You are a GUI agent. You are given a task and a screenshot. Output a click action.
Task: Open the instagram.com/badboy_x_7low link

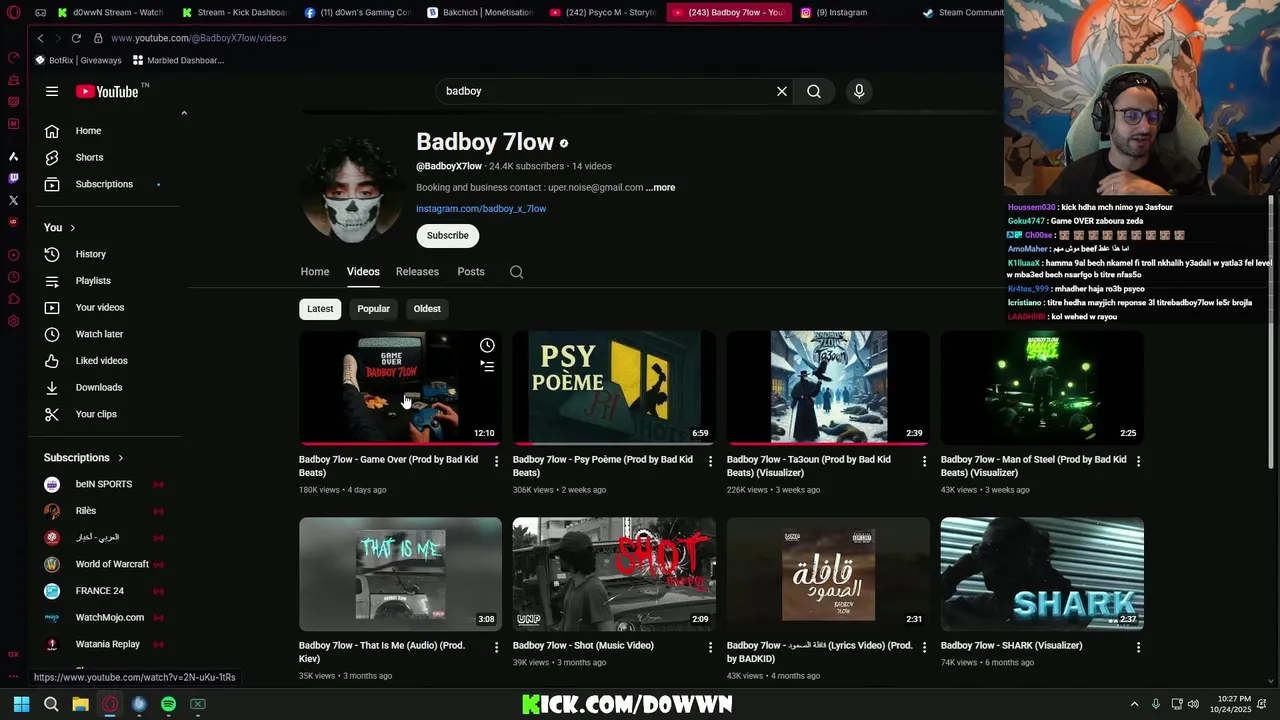(481, 209)
